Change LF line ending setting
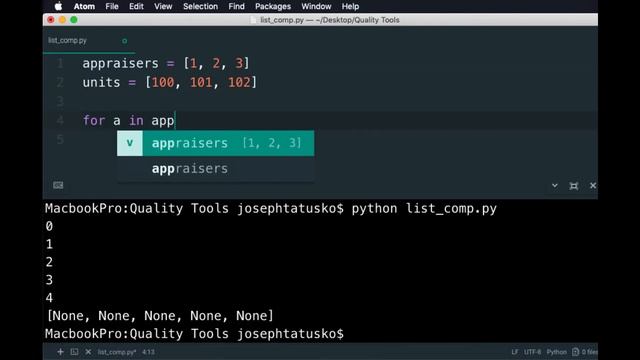 coord(515,352)
